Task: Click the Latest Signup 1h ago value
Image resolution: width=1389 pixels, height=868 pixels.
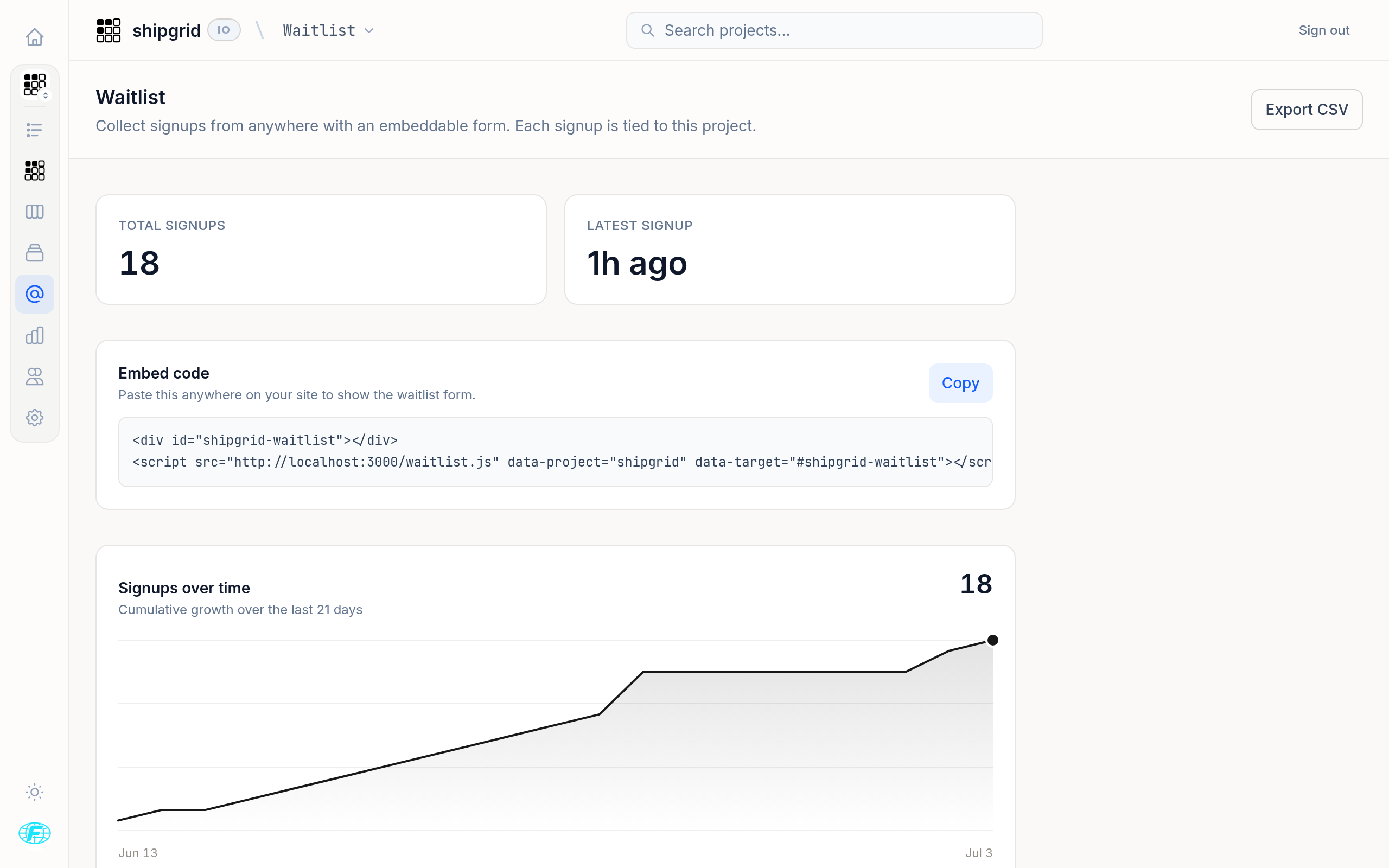Action: click(x=636, y=264)
